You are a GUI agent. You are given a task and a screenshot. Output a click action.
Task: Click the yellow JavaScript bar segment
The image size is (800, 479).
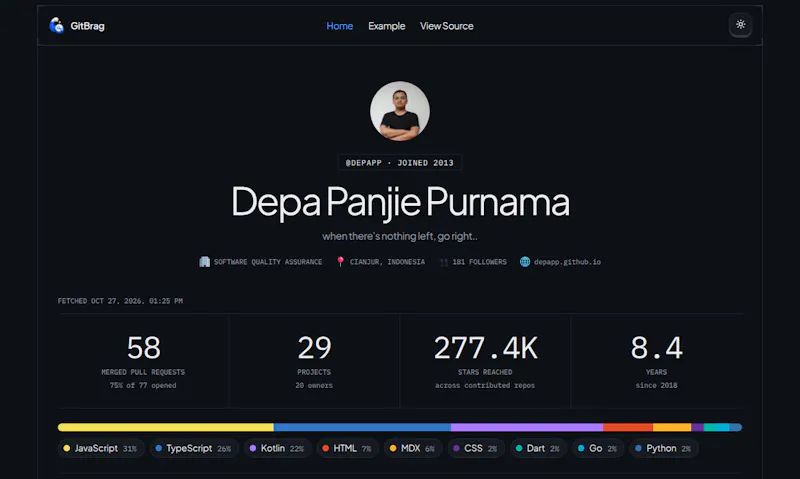[x=166, y=427]
